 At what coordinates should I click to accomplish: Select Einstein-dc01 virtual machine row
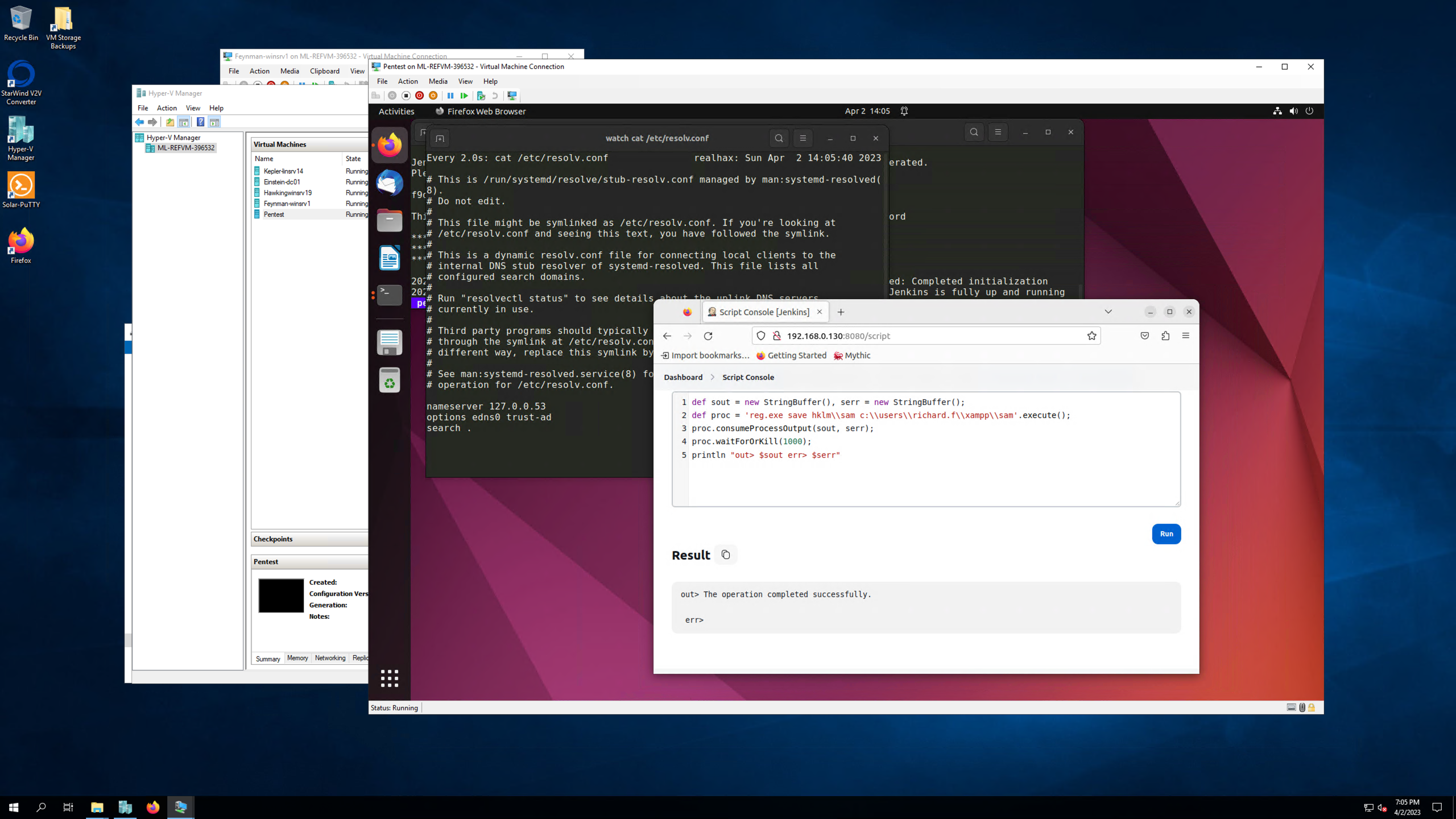pyautogui.click(x=282, y=182)
